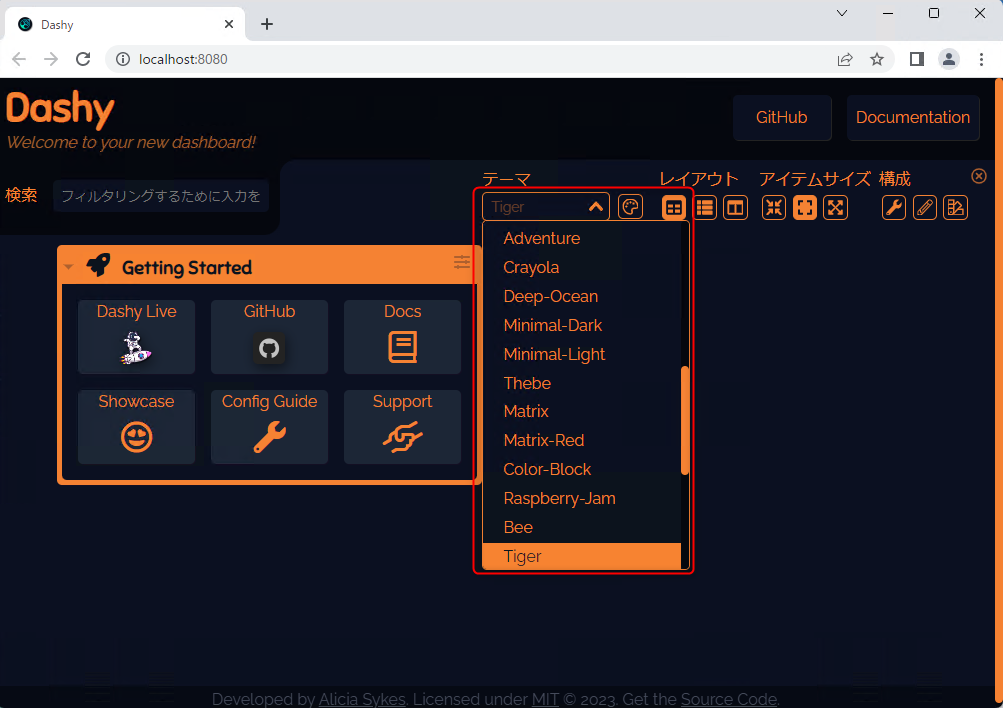Choose the Color-Block theme
Image resolution: width=1003 pixels, height=708 pixels.
point(581,469)
